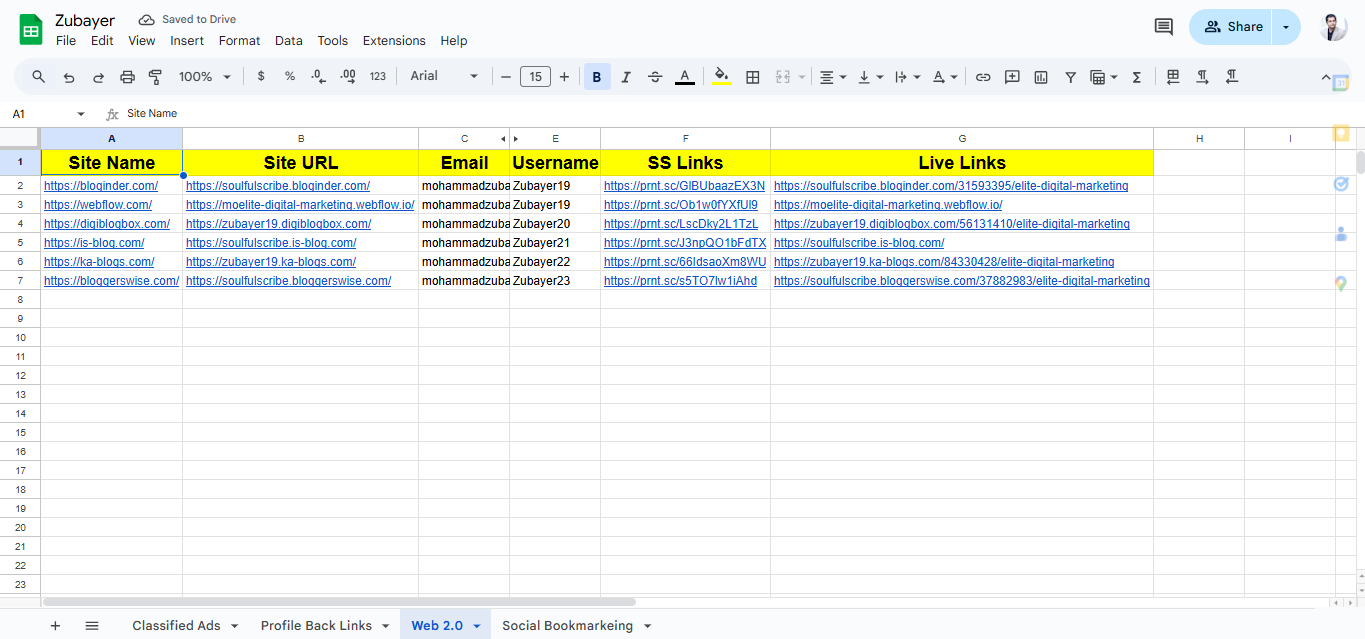Open the Format menu

(239, 41)
